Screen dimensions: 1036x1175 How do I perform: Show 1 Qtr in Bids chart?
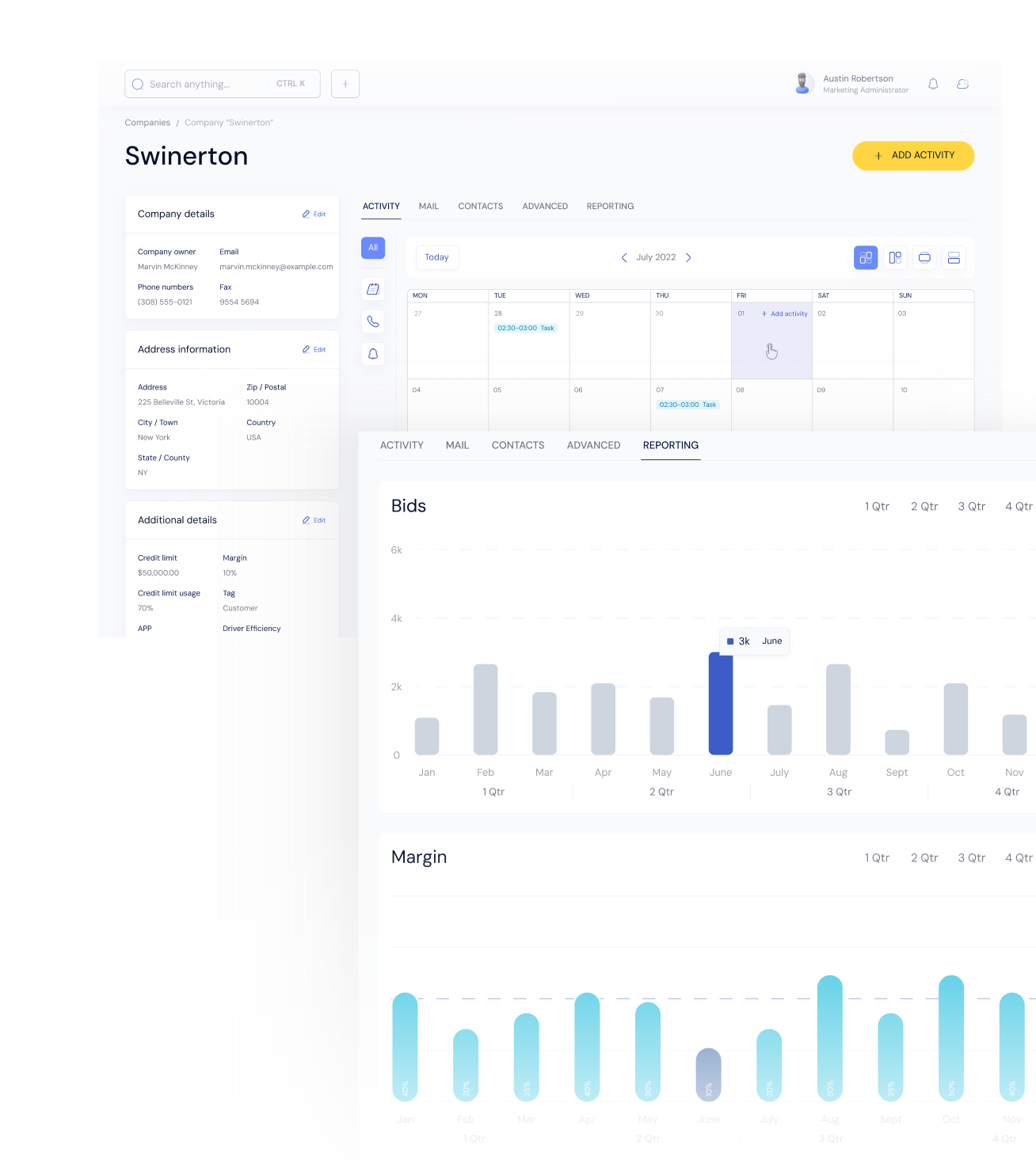coord(877,507)
